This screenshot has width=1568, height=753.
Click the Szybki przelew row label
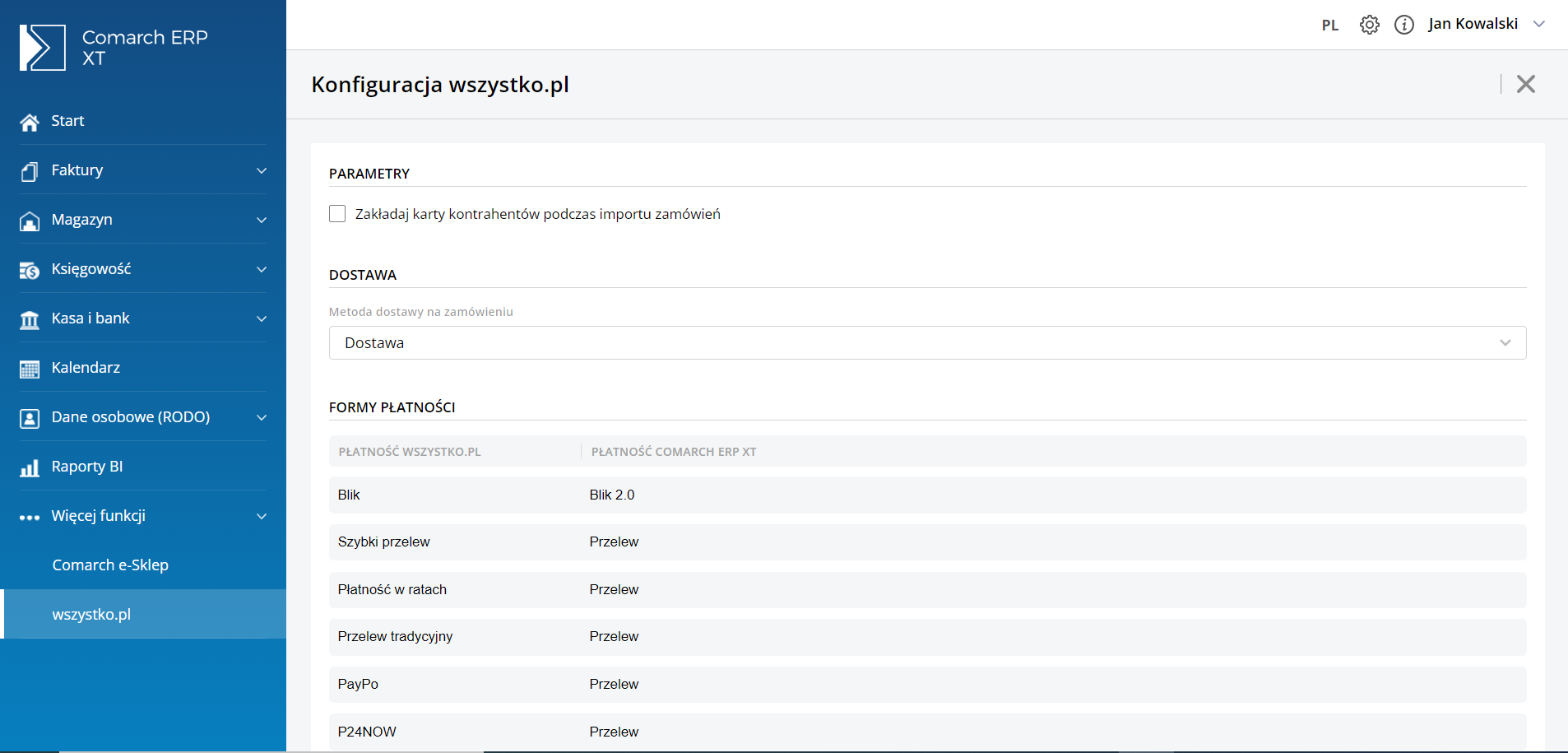tap(383, 542)
